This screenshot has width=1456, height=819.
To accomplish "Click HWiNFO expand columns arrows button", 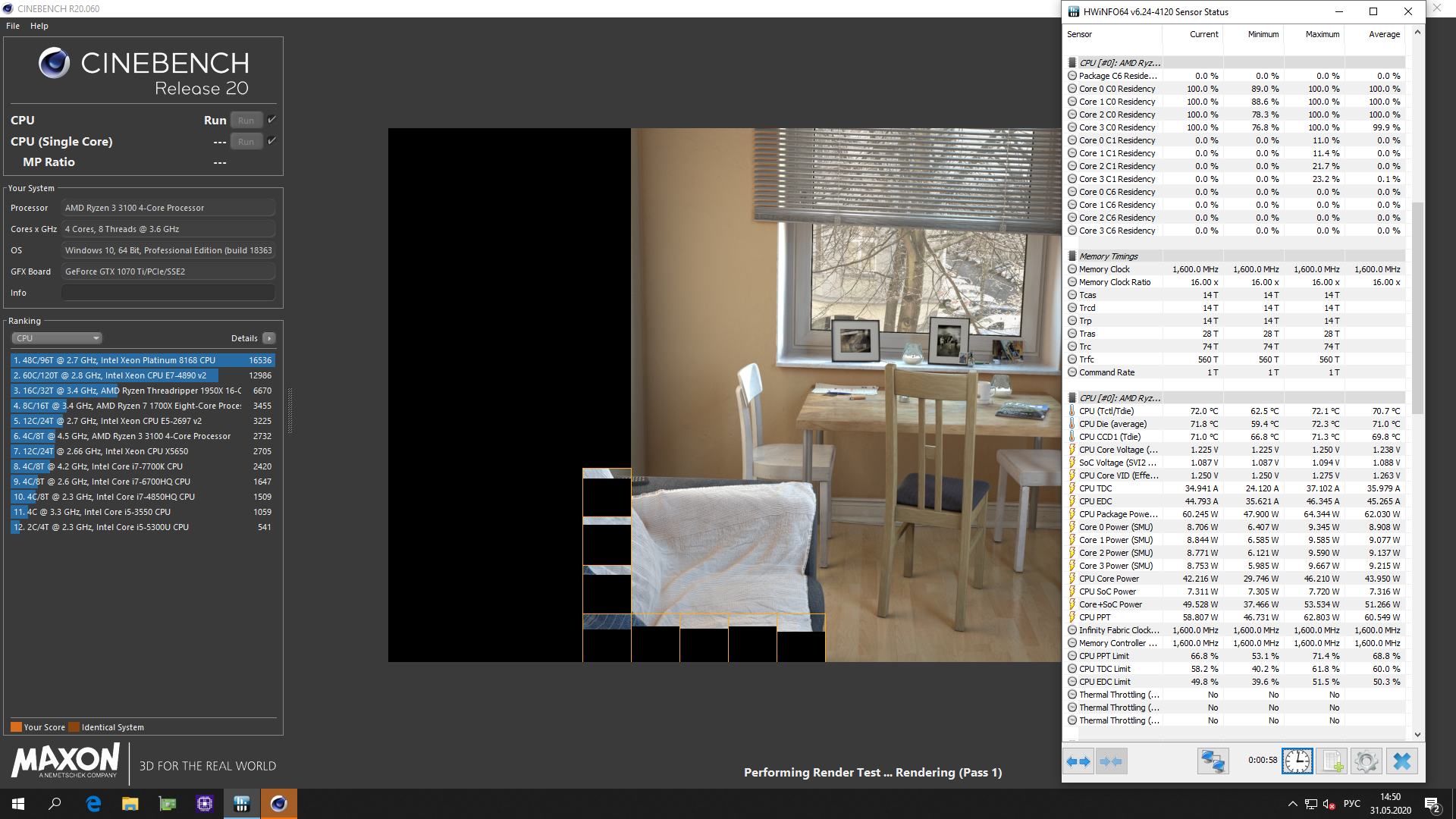I will pyautogui.click(x=1078, y=761).
